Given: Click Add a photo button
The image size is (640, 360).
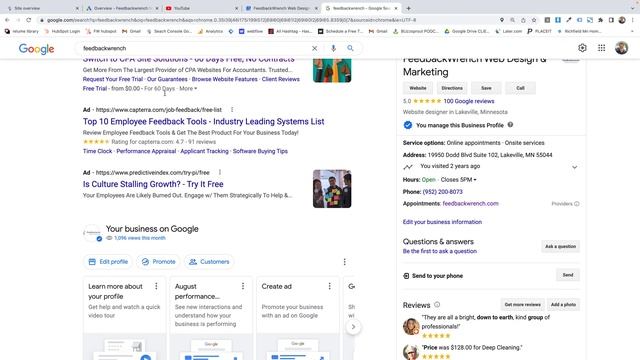Looking at the screenshot, I should 563,305.
